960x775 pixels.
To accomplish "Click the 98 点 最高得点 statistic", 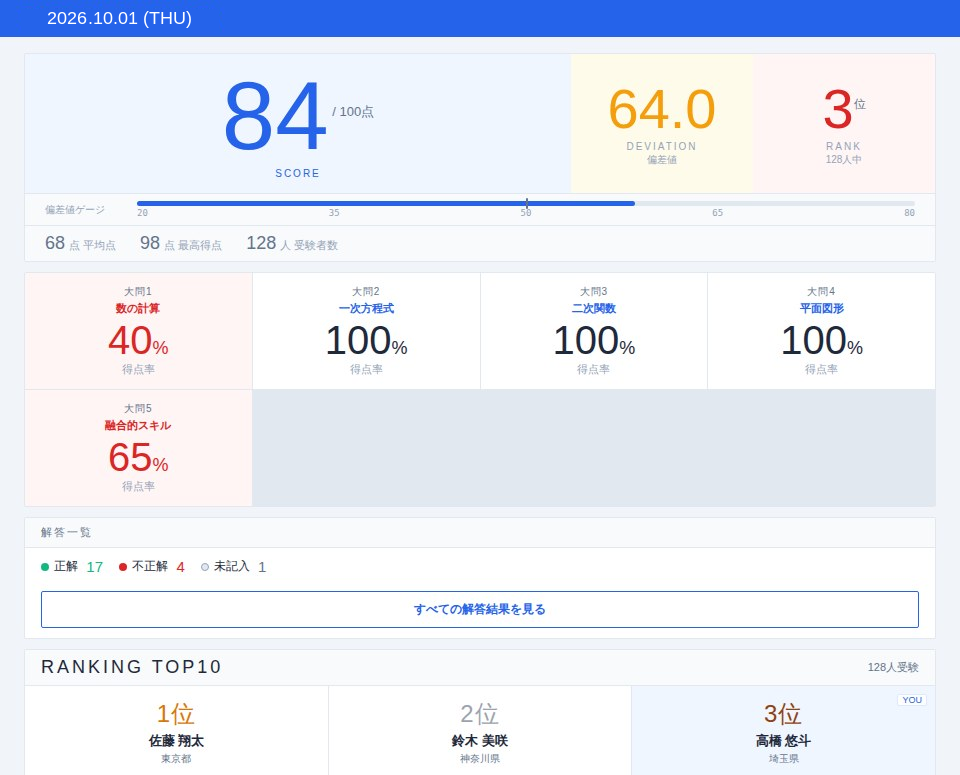I will (181, 244).
